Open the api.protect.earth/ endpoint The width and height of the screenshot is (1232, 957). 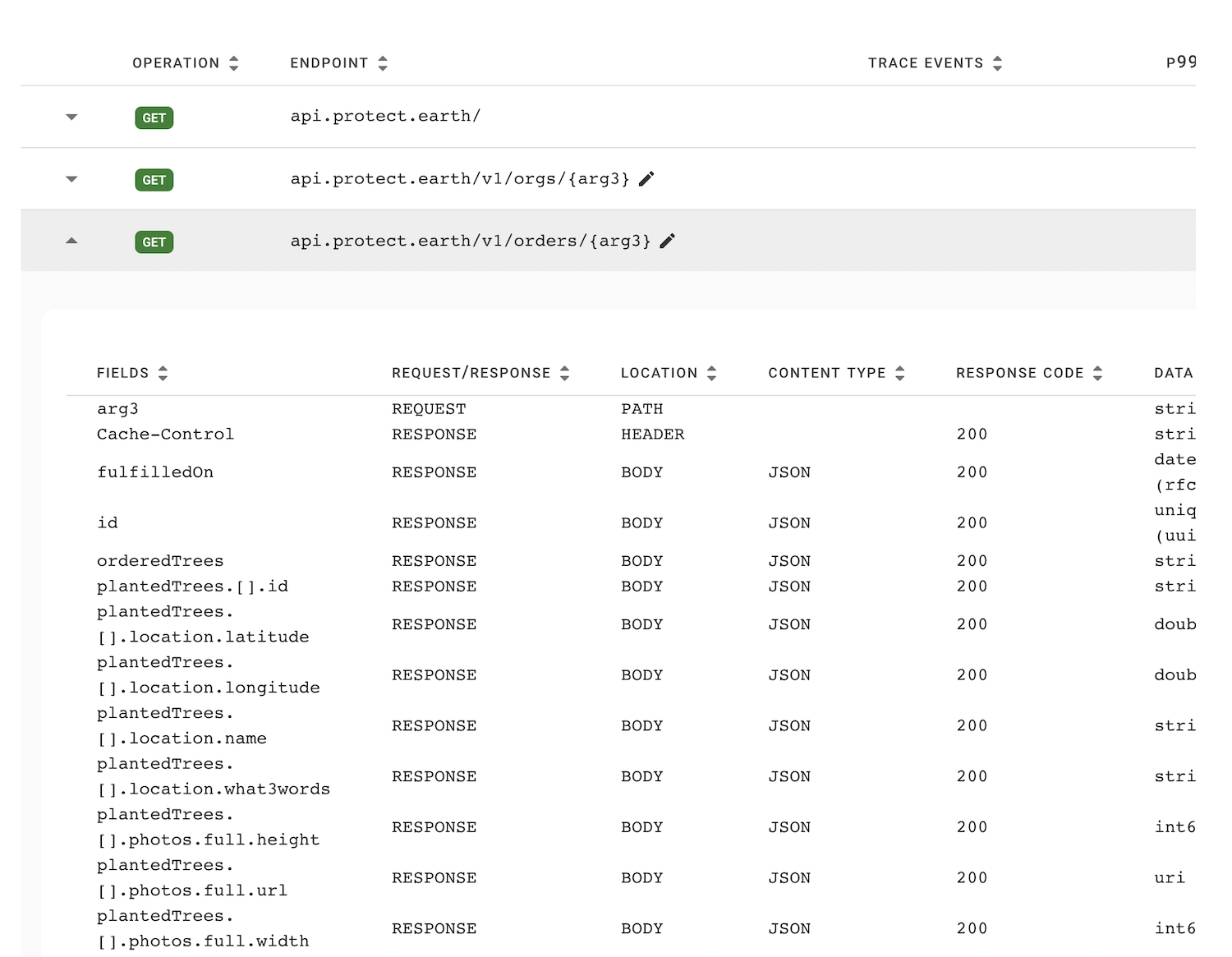386,116
